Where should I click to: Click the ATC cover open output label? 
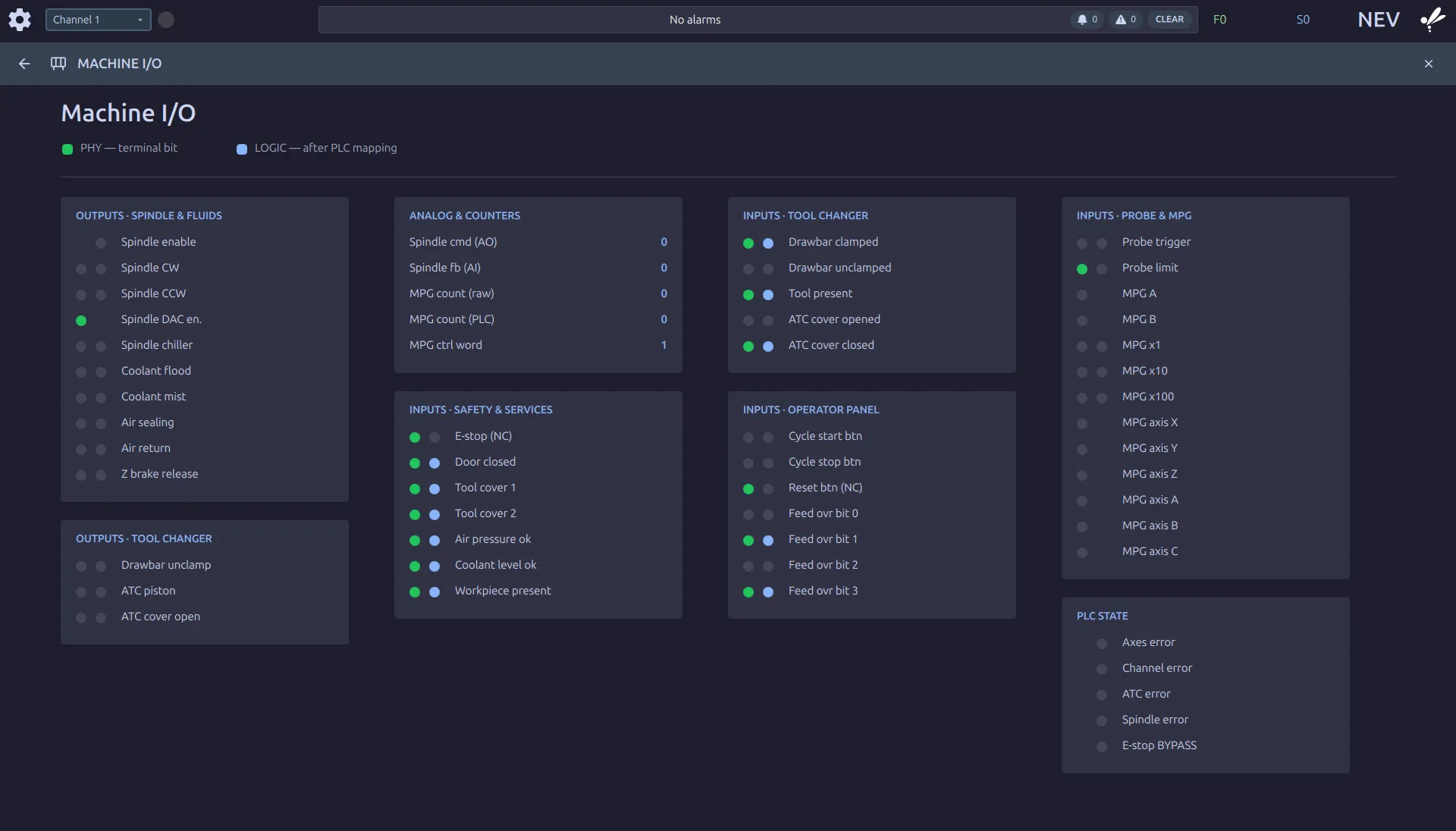[x=161, y=616]
